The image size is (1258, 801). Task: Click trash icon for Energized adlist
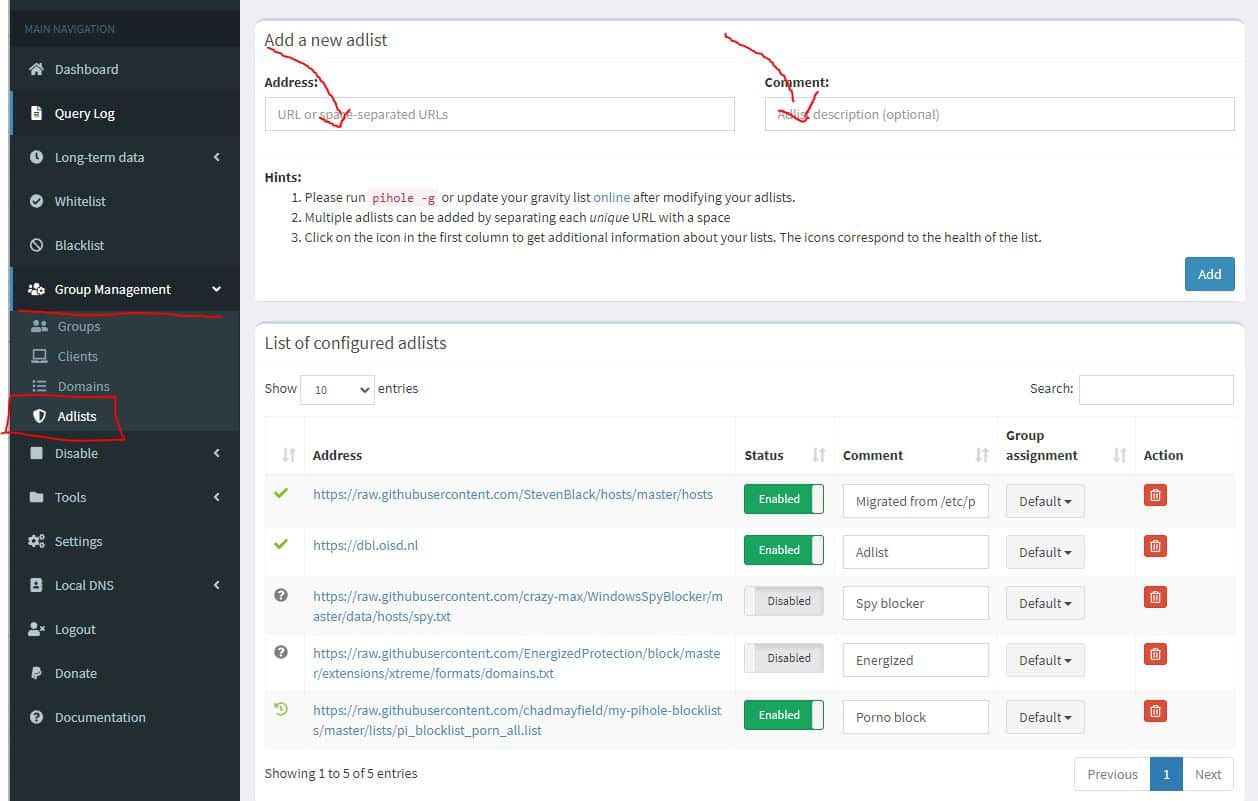[x=1155, y=654]
